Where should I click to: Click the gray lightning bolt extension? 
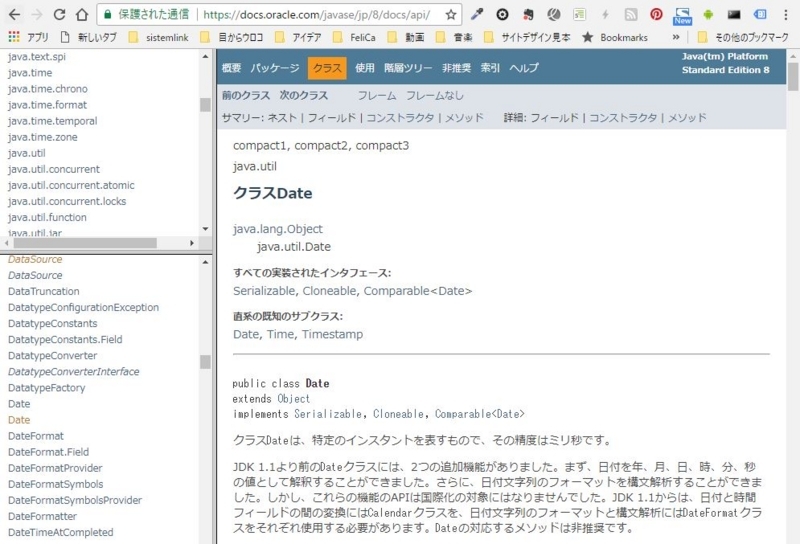coord(605,14)
